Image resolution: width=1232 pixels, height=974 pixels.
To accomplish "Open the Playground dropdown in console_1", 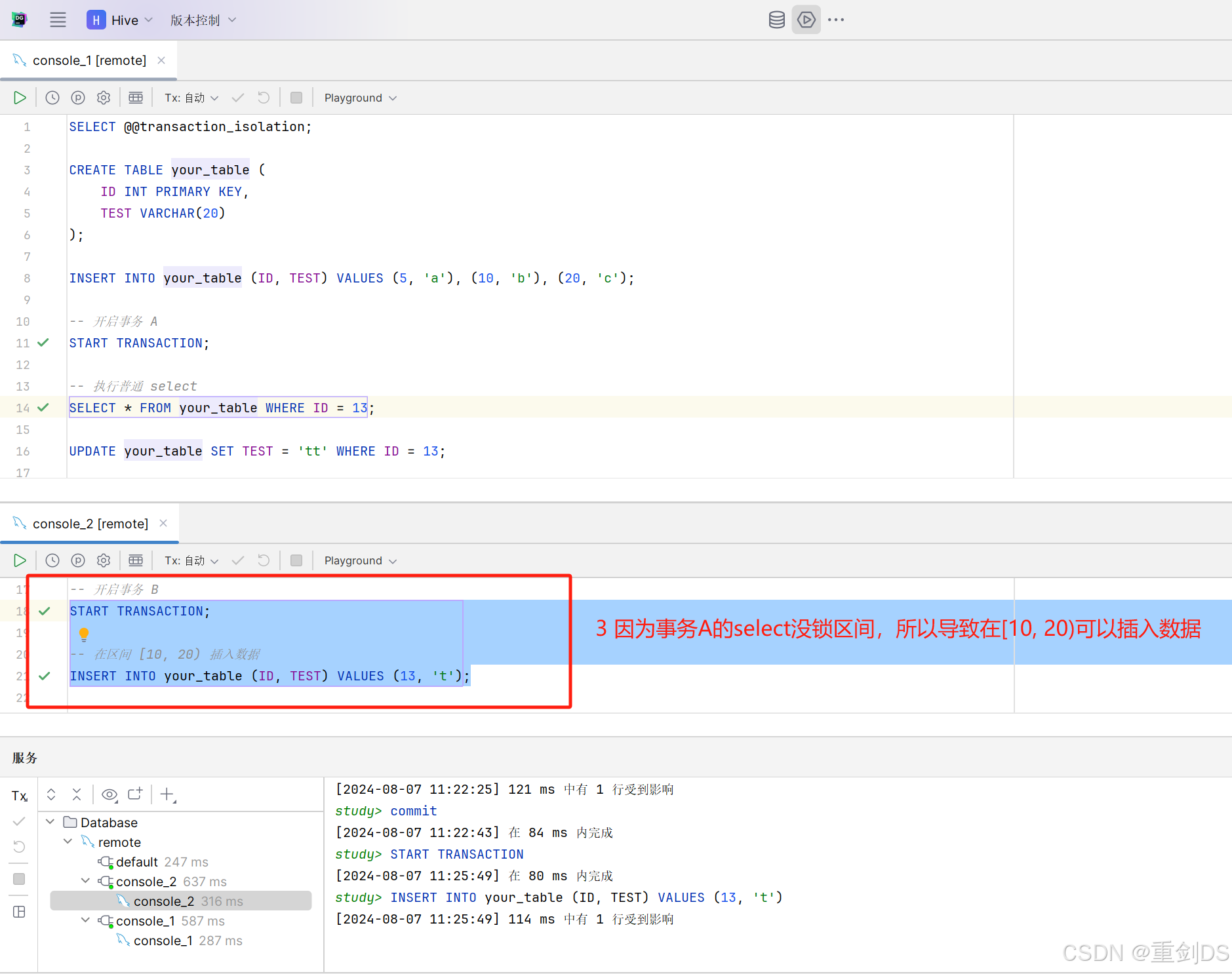I will pyautogui.click(x=361, y=98).
